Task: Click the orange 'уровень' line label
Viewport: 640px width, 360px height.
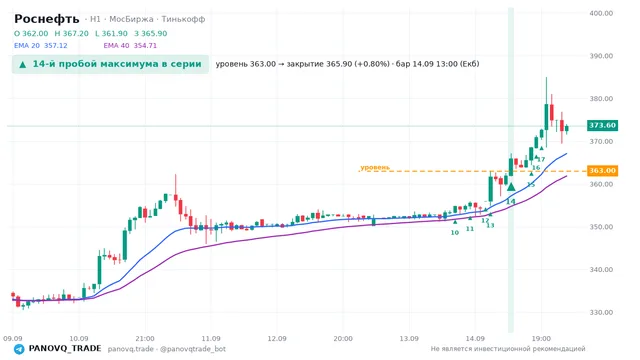Action: (x=375, y=167)
